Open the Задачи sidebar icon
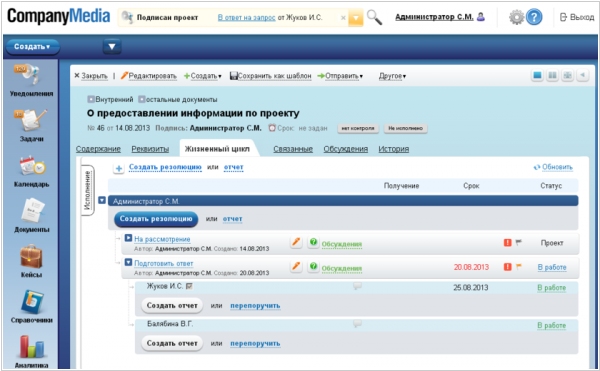600x371 pixels. coord(31,120)
